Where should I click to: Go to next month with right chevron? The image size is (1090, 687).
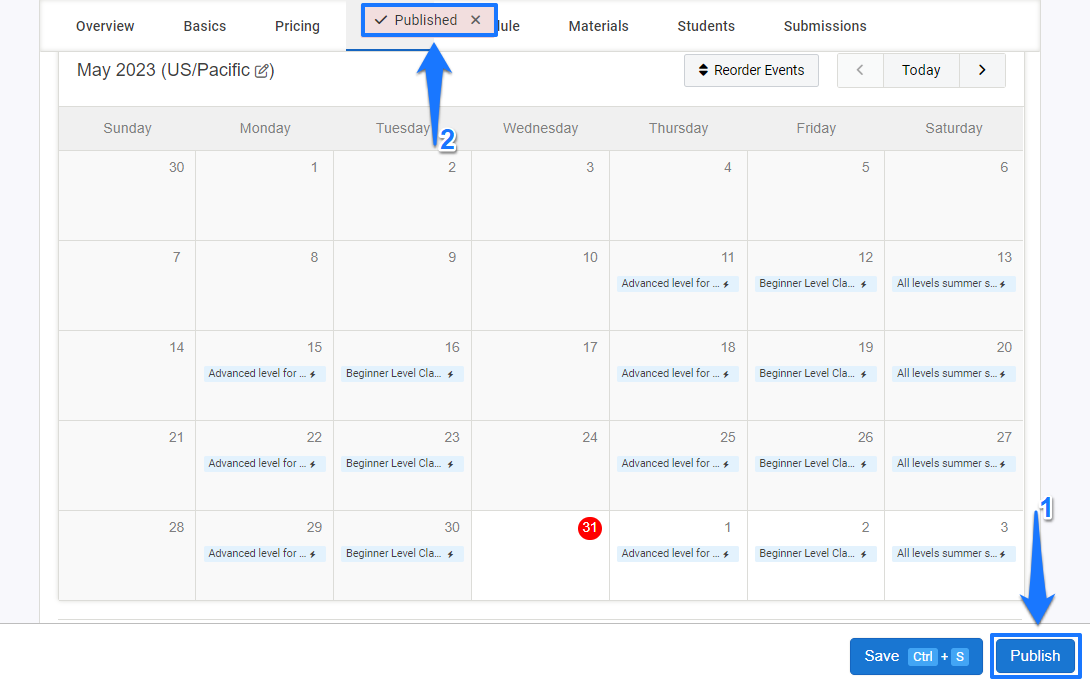pyautogui.click(x=982, y=70)
